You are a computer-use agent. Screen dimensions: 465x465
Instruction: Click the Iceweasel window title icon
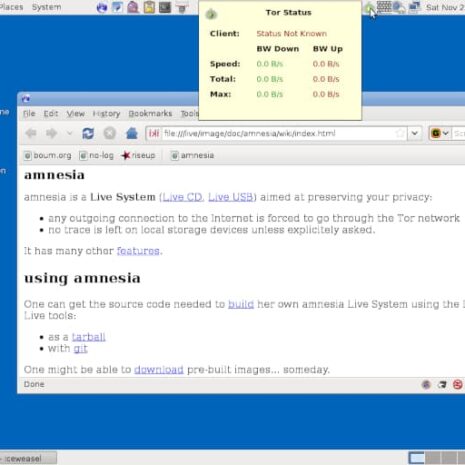(x=26, y=99)
